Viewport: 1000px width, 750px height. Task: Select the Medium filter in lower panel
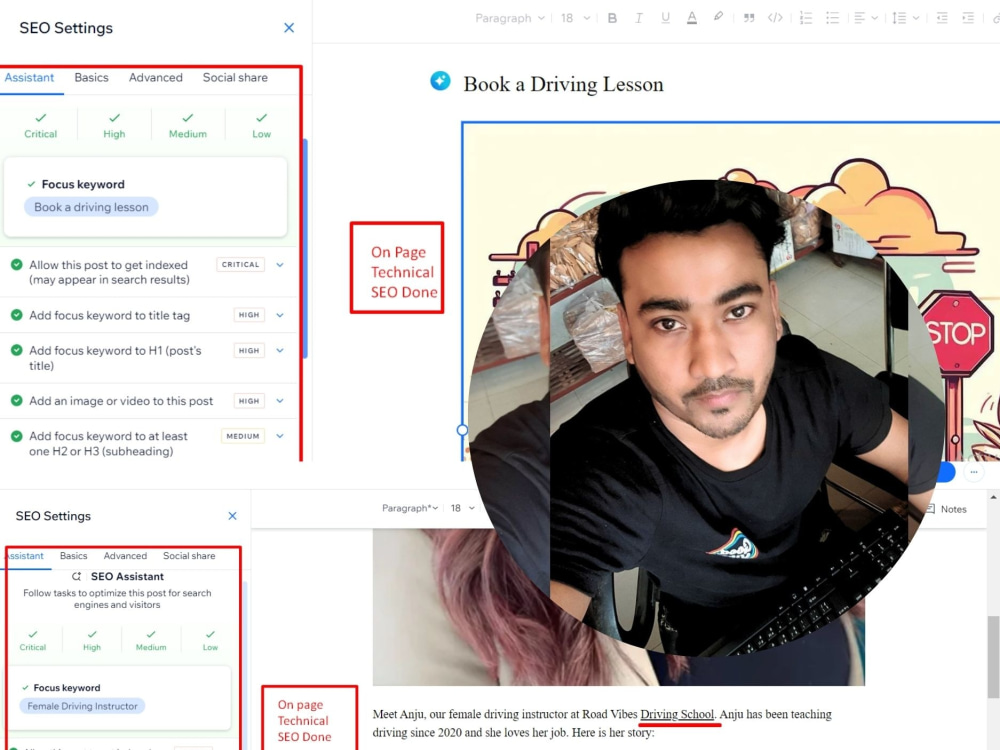point(151,640)
